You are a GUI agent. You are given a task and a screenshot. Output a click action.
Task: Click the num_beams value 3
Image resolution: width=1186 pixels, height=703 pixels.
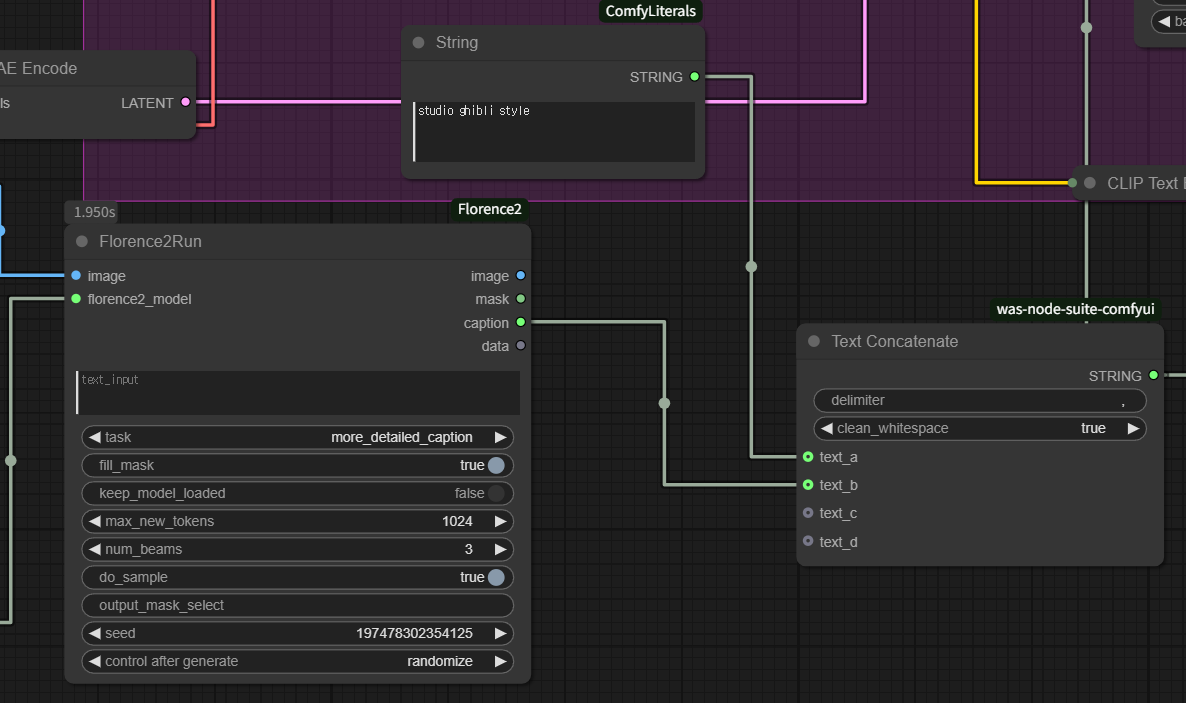coord(468,549)
